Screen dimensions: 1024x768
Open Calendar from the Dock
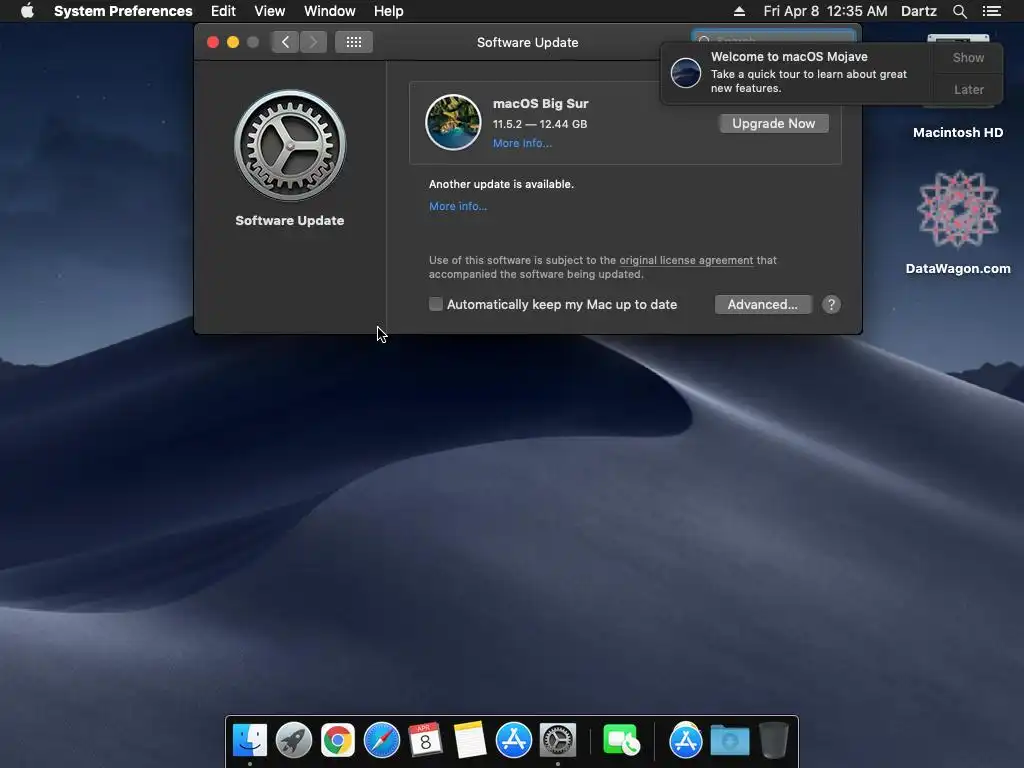click(x=425, y=740)
